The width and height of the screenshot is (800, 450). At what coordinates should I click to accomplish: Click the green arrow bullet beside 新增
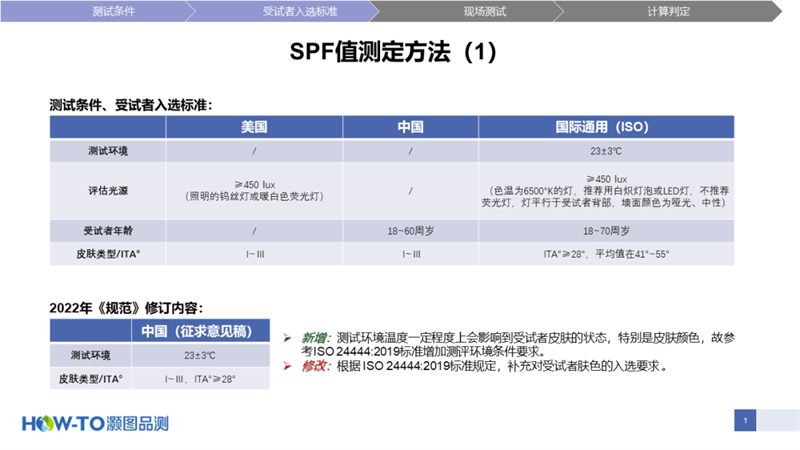[x=287, y=337]
